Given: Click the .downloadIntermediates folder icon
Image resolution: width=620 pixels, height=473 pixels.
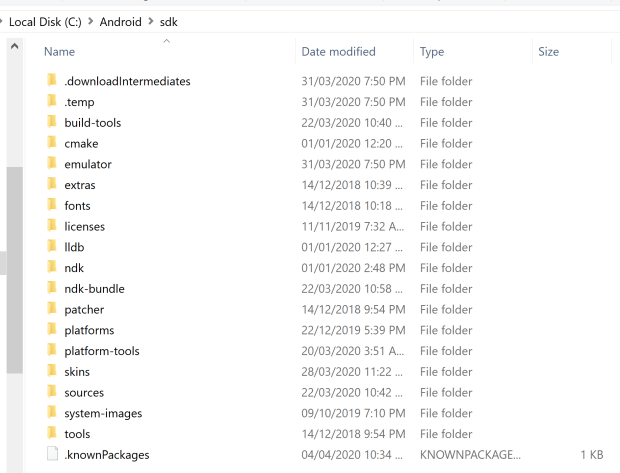Looking at the screenshot, I should [x=52, y=80].
